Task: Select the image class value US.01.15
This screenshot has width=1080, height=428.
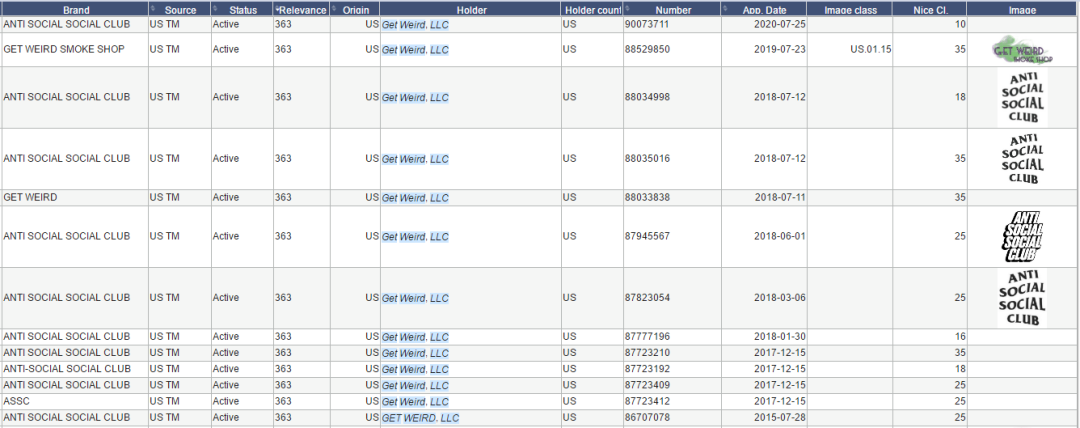Action: (871, 50)
